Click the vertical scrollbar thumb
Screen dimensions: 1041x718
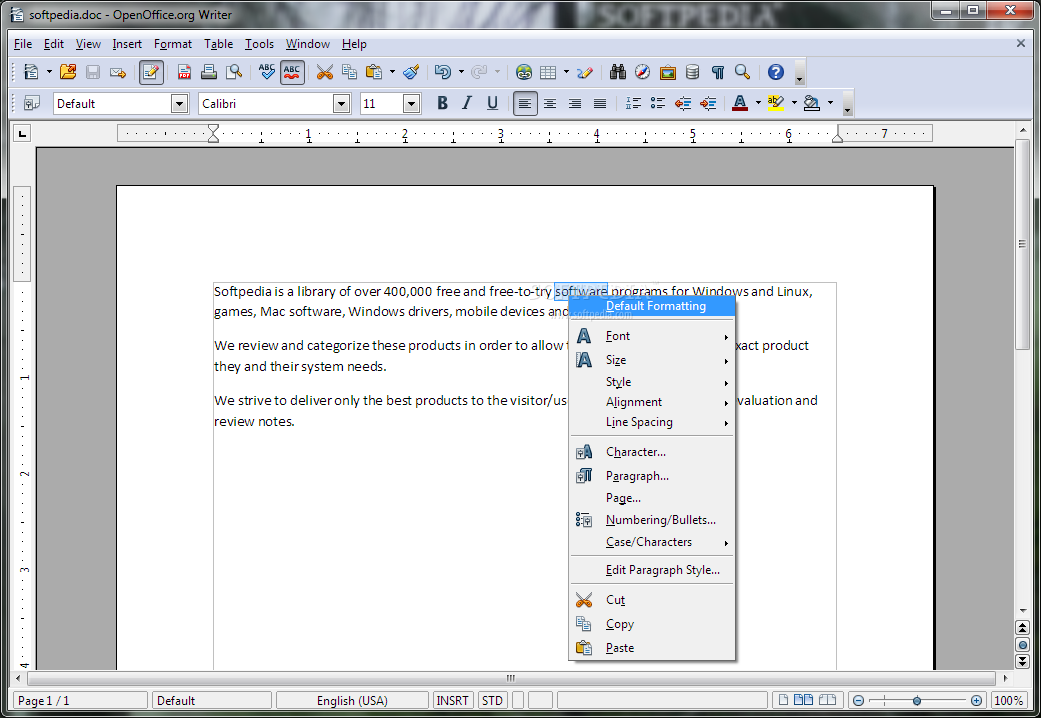click(x=1022, y=244)
